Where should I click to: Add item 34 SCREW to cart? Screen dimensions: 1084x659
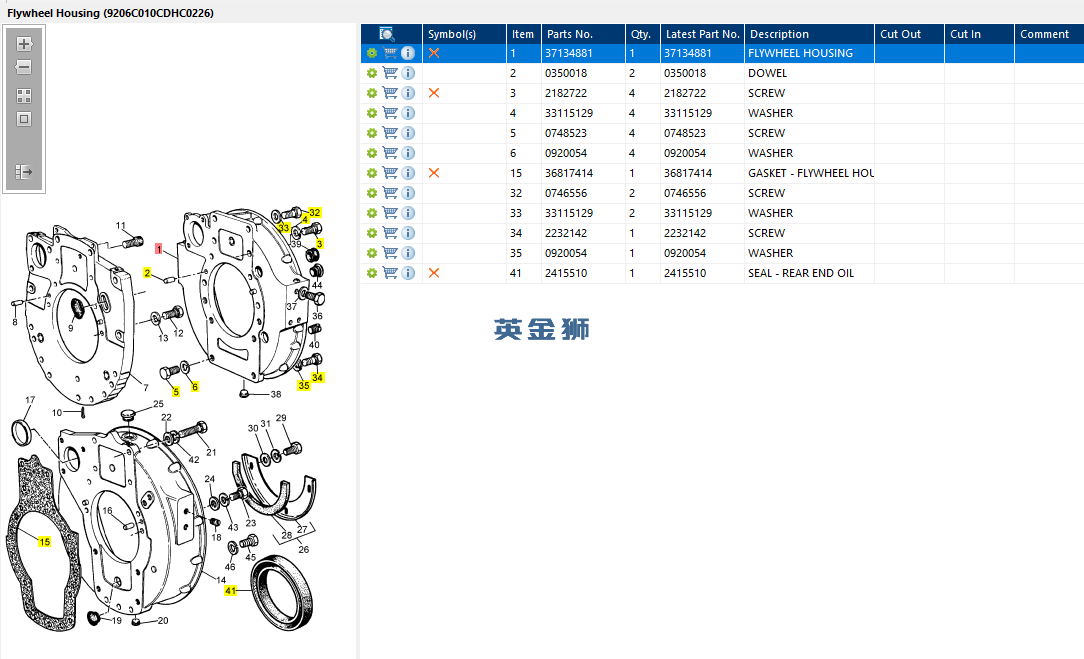coord(390,233)
